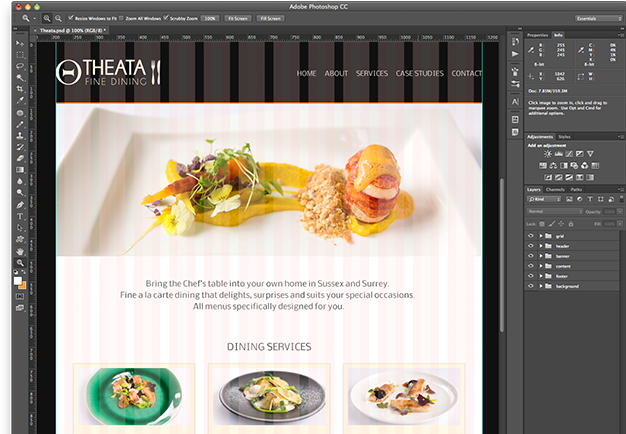Select the Path Selection tool
626x434 pixels.
click(20, 228)
